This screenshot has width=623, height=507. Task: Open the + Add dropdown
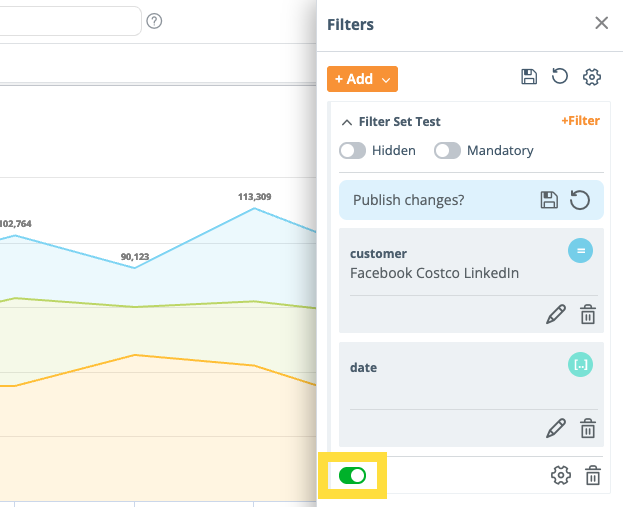click(x=362, y=79)
